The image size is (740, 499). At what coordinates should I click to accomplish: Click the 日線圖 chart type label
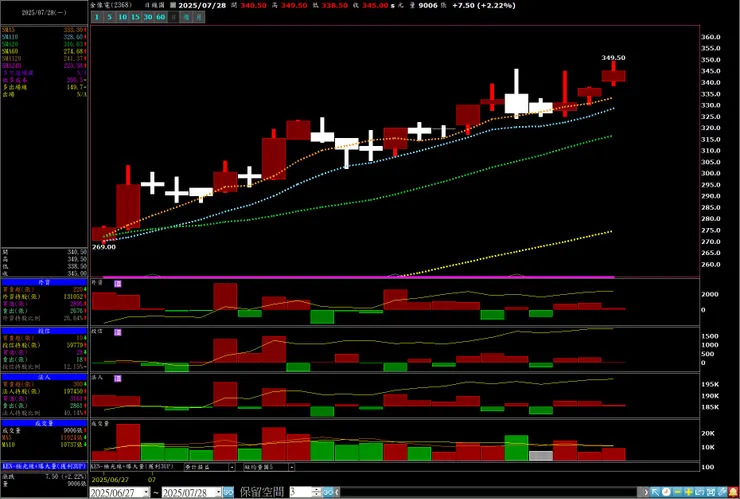click(x=155, y=5)
